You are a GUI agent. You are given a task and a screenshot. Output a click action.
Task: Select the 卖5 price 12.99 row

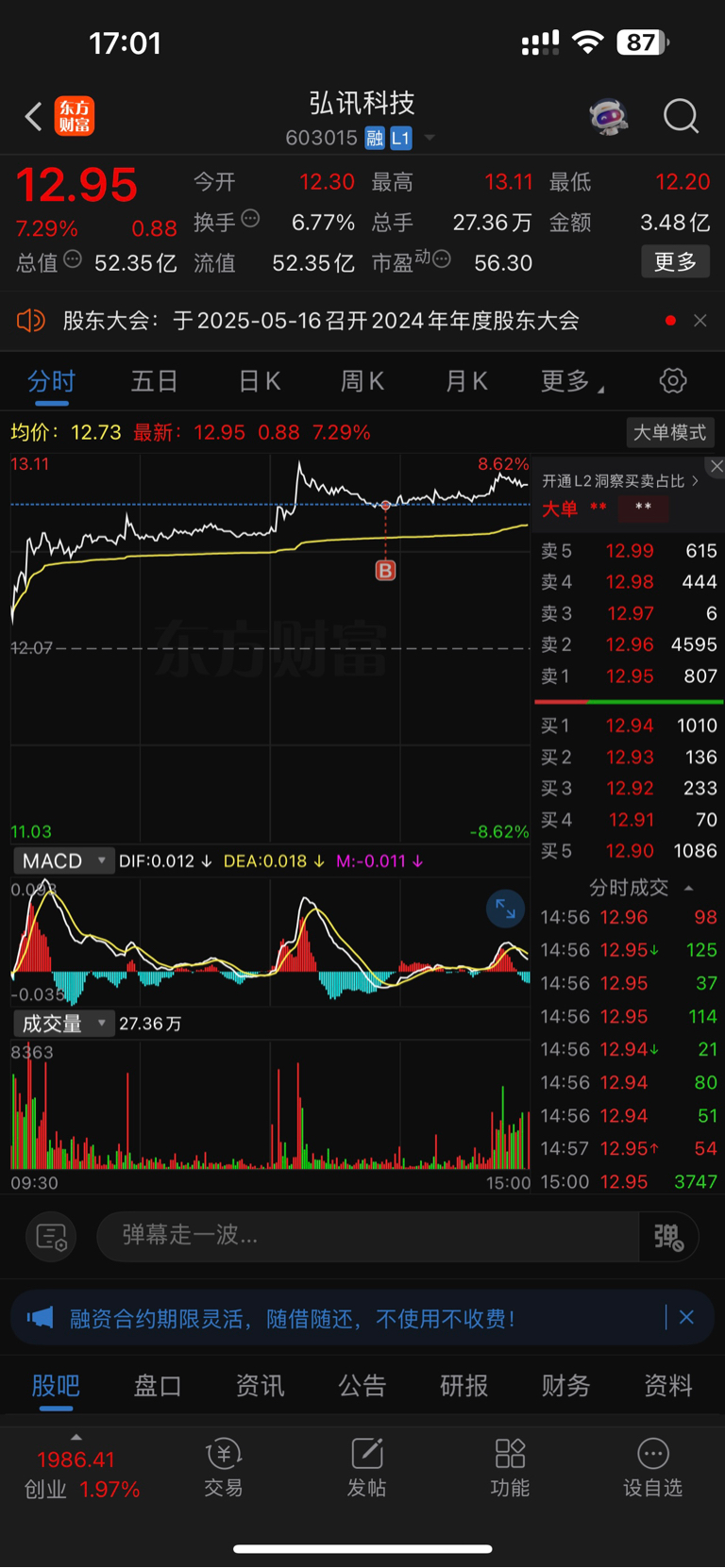point(629,551)
